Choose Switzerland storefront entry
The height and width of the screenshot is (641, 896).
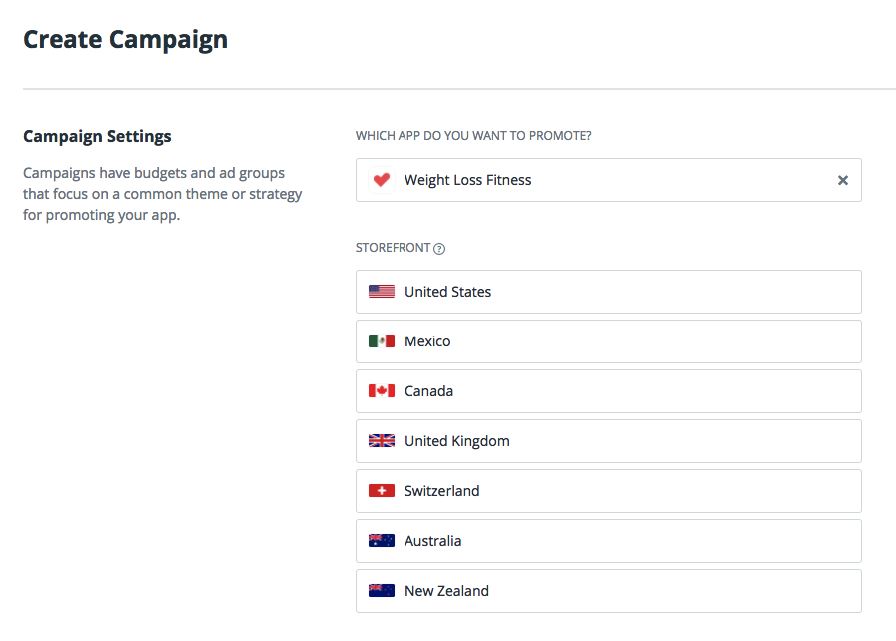608,491
